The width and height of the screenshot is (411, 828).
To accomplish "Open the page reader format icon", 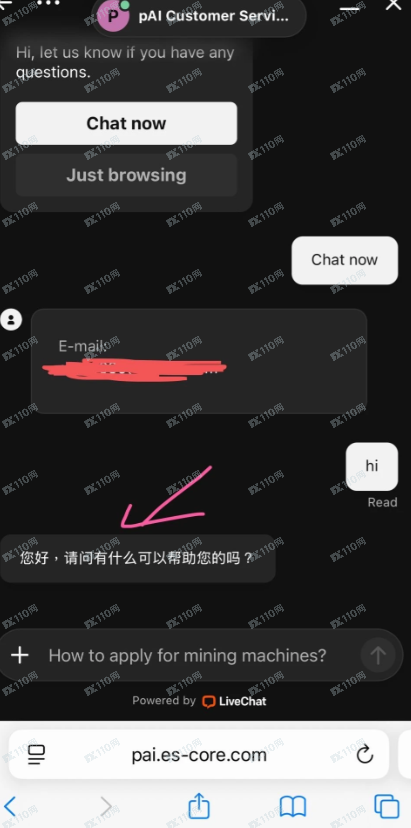I will 36,755.
